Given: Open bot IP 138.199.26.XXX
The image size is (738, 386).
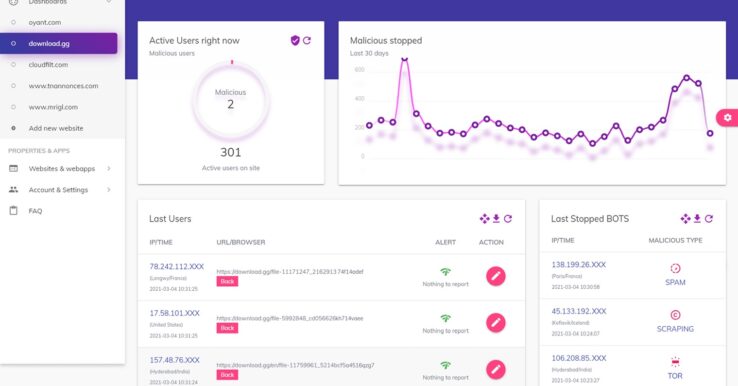Looking at the screenshot, I should point(578,265).
